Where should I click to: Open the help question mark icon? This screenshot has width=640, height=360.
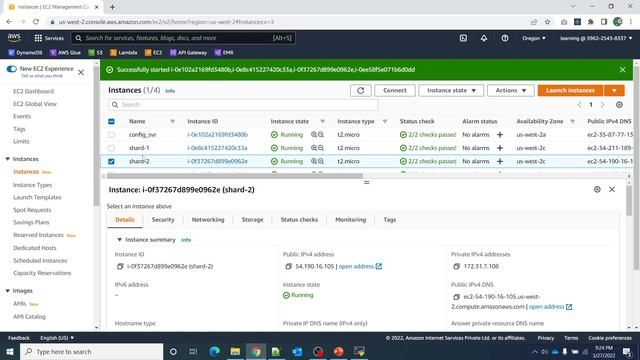[505, 38]
